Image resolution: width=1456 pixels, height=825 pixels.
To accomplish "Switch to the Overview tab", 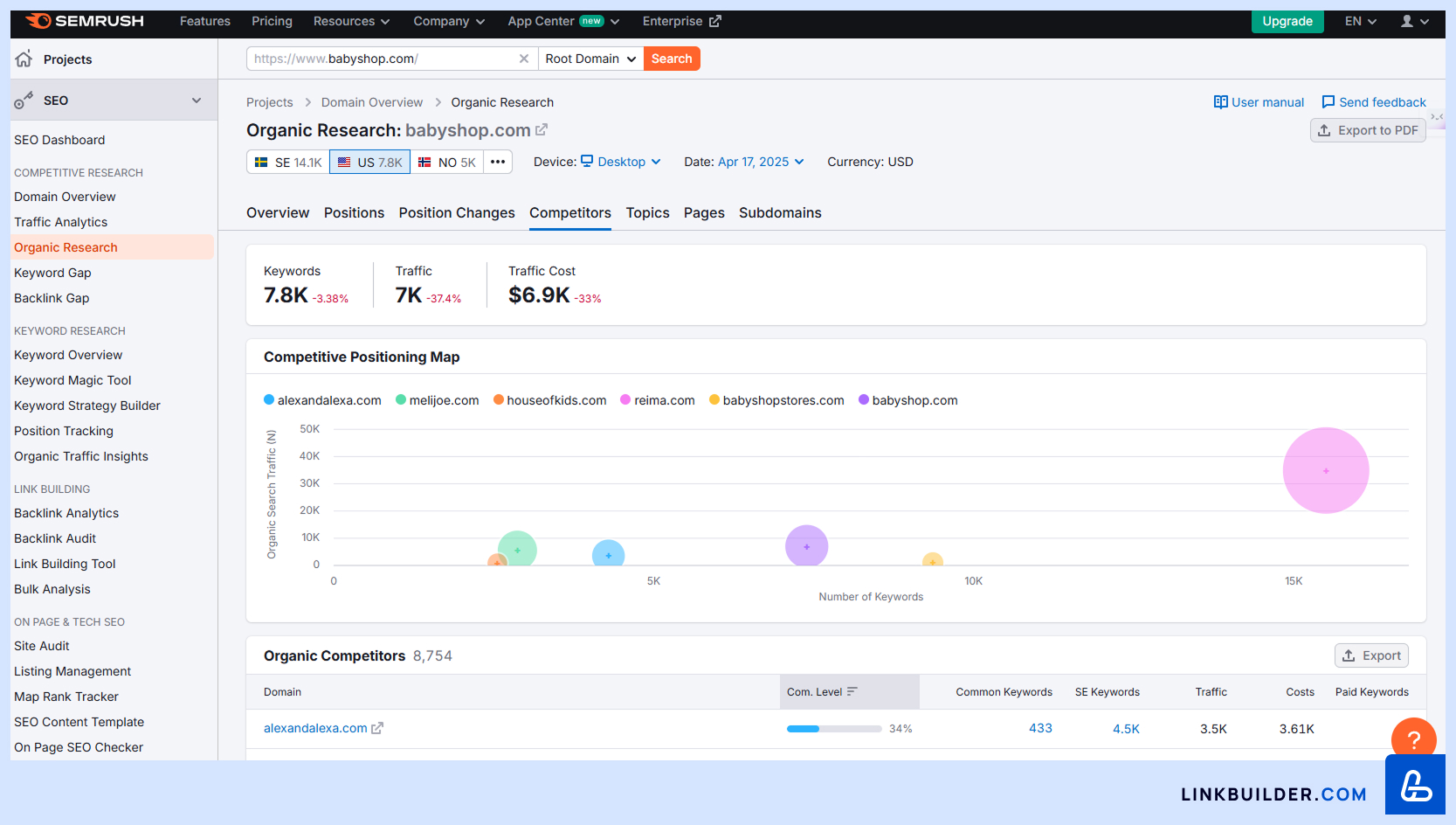I will (x=278, y=212).
